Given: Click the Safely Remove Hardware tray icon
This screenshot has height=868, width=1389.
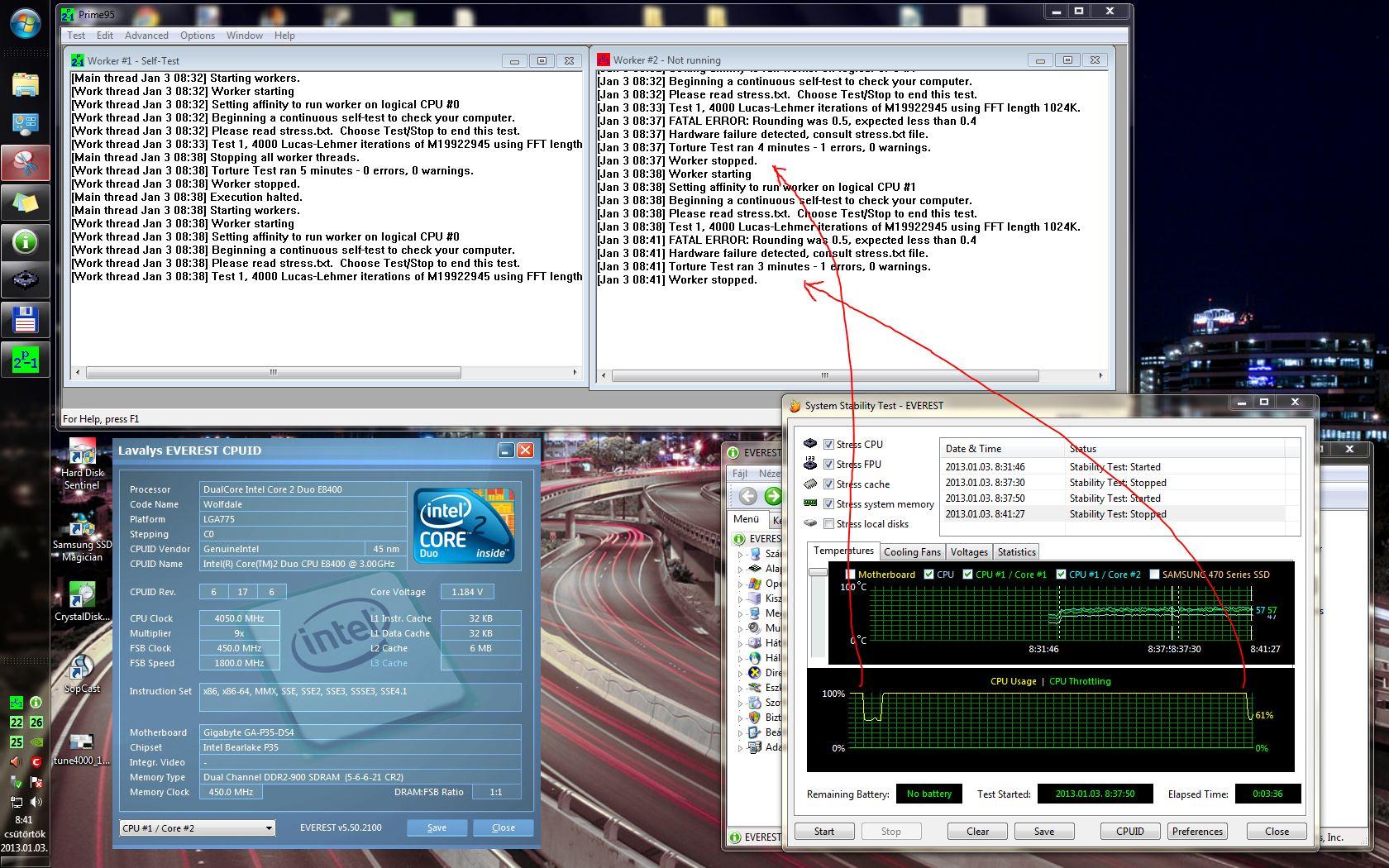Looking at the screenshot, I should tap(16, 782).
